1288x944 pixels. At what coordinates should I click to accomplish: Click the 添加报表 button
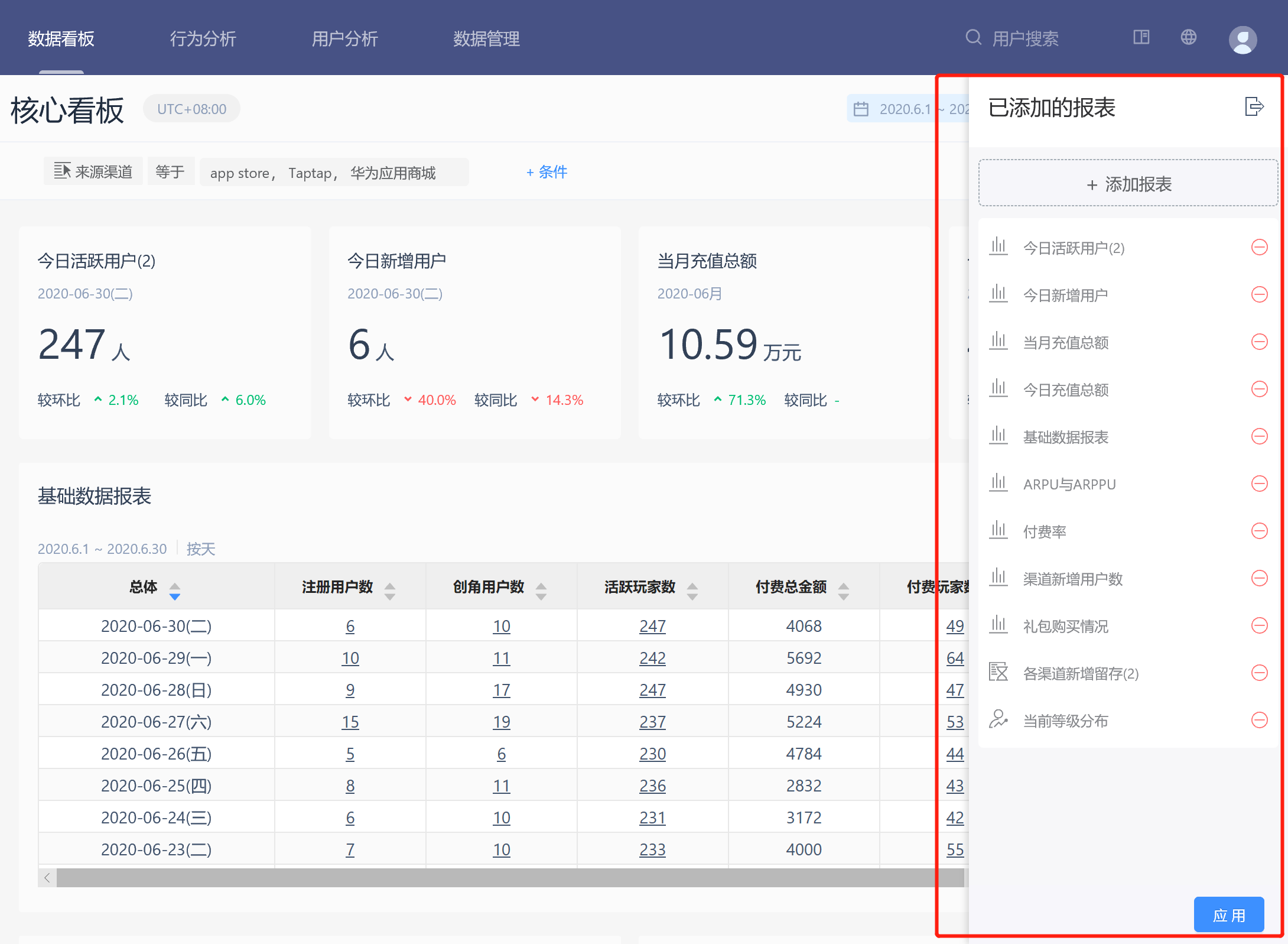coord(1128,184)
